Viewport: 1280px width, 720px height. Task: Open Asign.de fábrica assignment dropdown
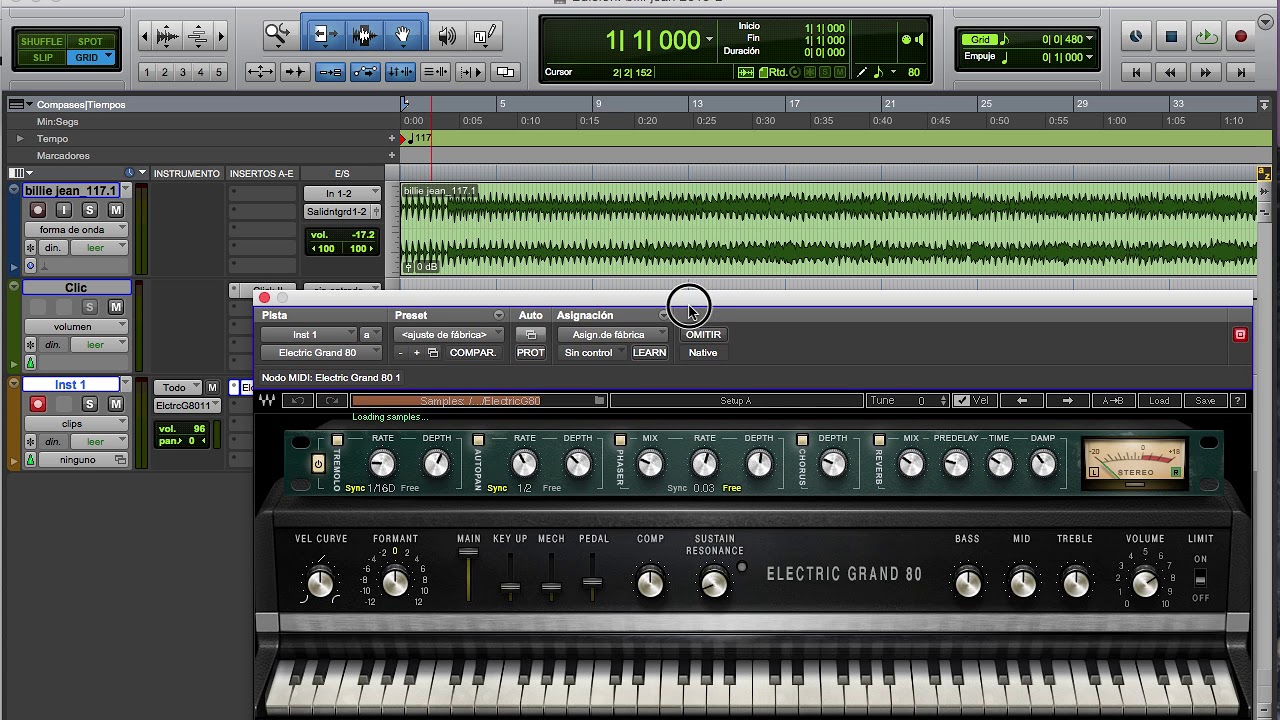(x=612, y=335)
